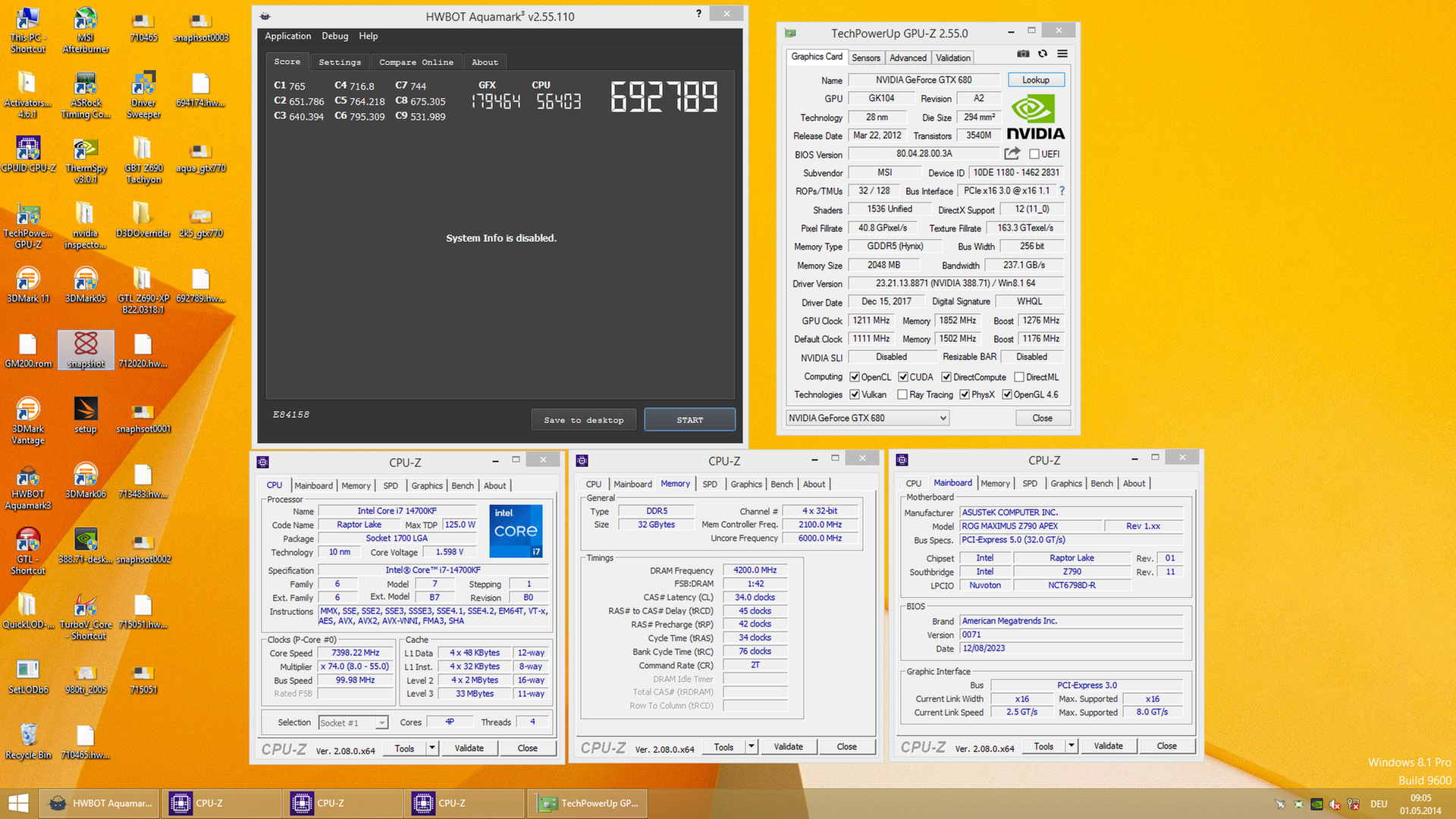Image resolution: width=1456 pixels, height=819 pixels.
Task: Open Driver Sweeper desktop icon
Action: (143, 96)
